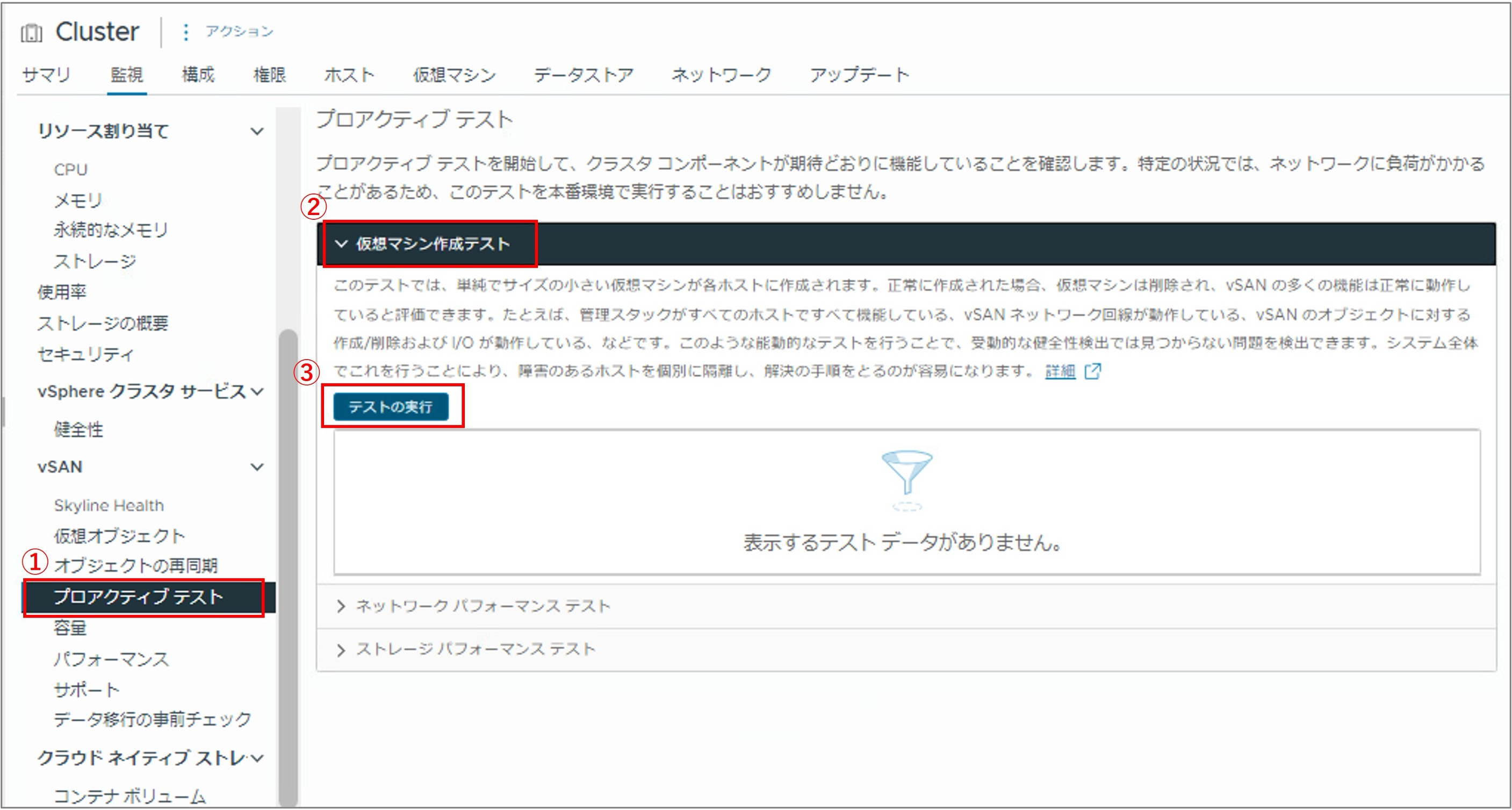
Task: Switch to the データストア tab
Action: tap(584, 75)
